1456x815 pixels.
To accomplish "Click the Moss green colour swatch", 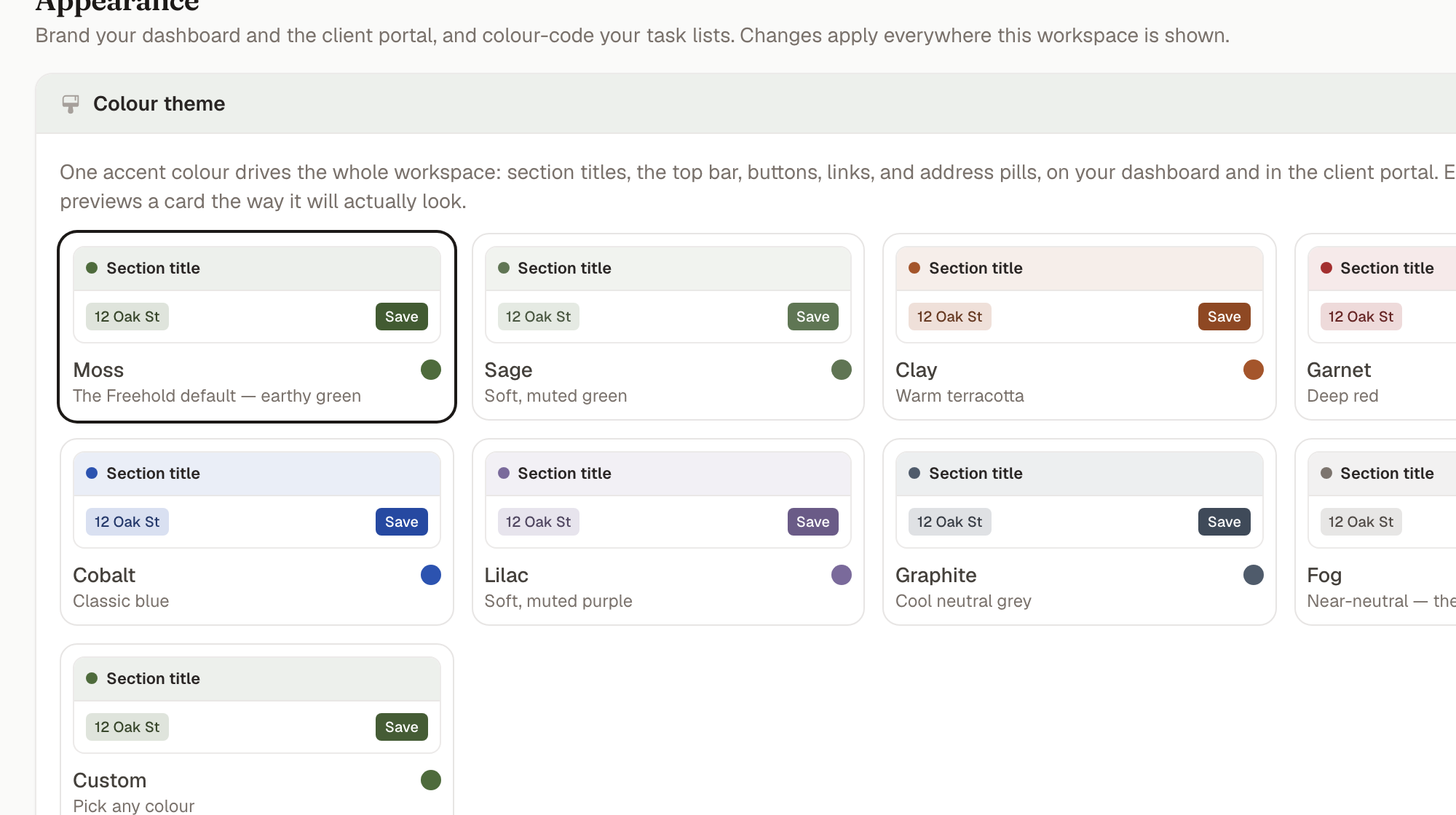I will point(431,370).
